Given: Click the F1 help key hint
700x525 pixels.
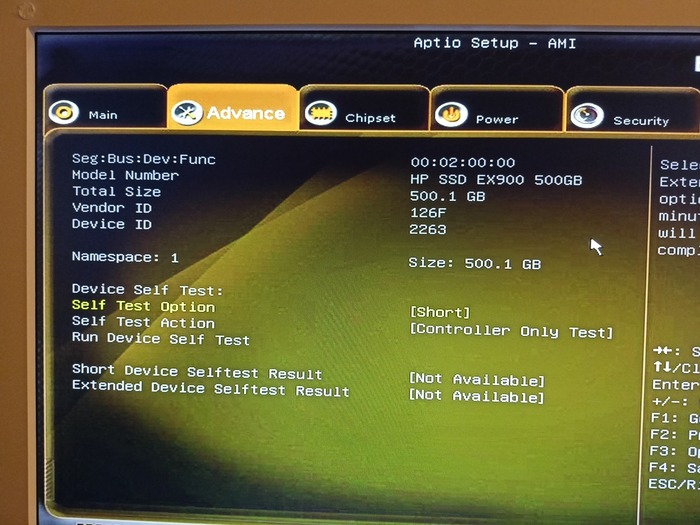Looking at the screenshot, I should (x=675, y=418).
